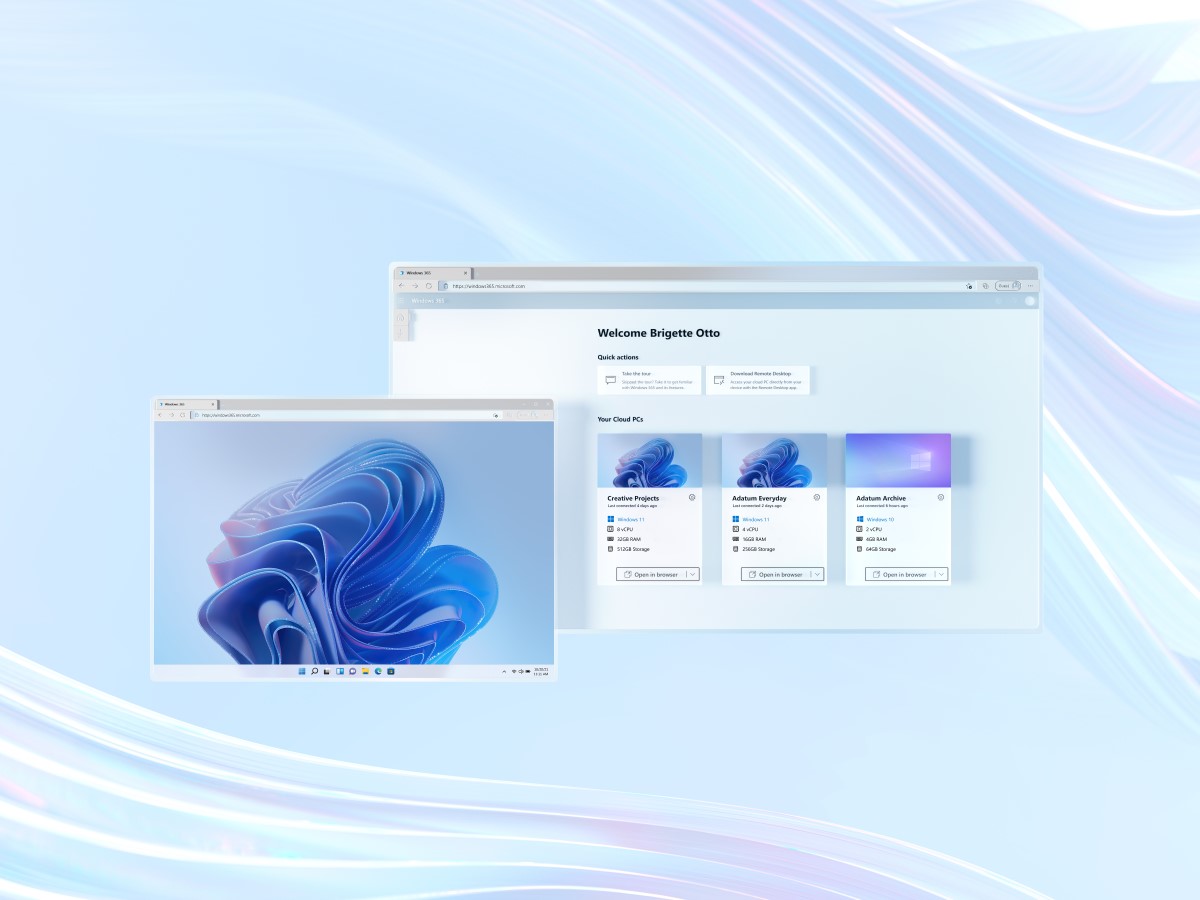The width and height of the screenshot is (1200, 900).
Task: Launch Microsoft Edge from the Cloud PC taskbar
Action: [378, 671]
